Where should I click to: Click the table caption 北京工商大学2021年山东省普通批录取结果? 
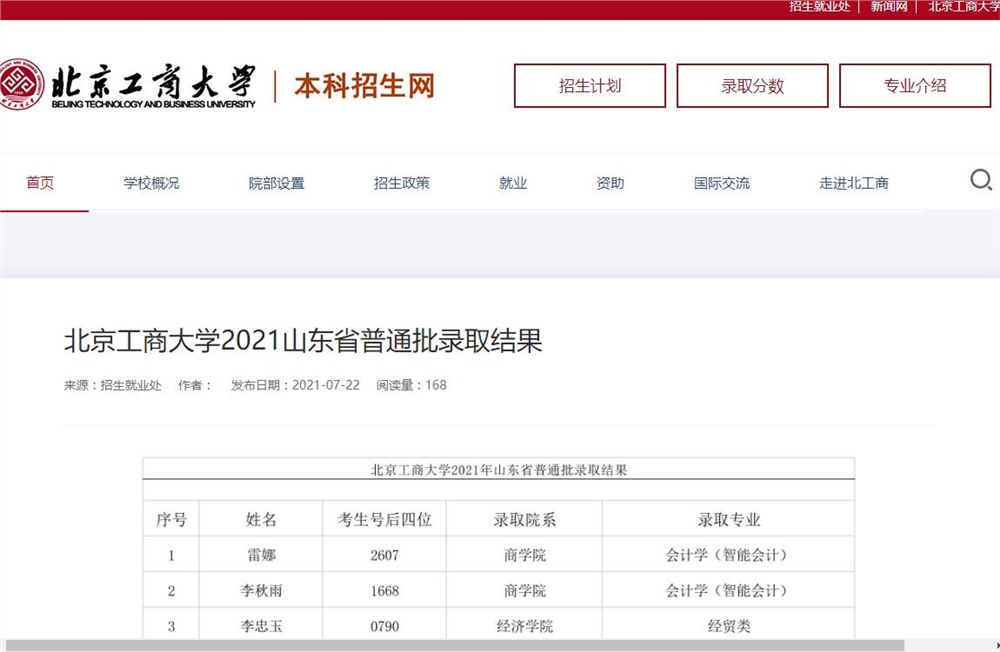pyautogui.click(x=499, y=470)
